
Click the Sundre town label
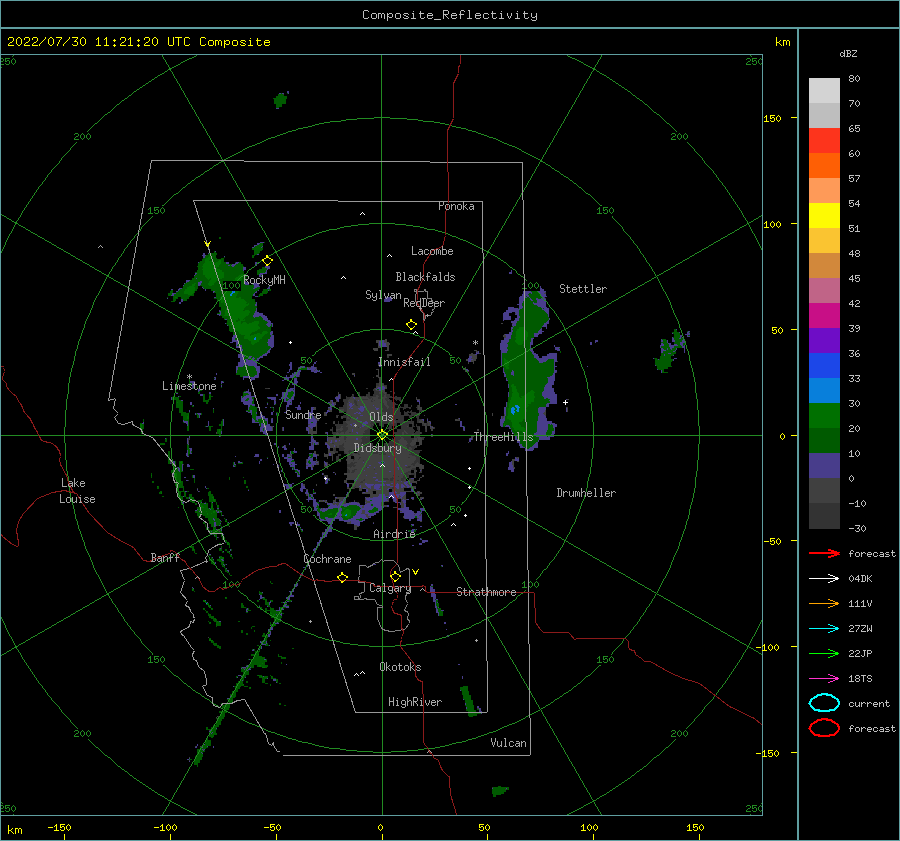pyautogui.click(x=303, y=414)
